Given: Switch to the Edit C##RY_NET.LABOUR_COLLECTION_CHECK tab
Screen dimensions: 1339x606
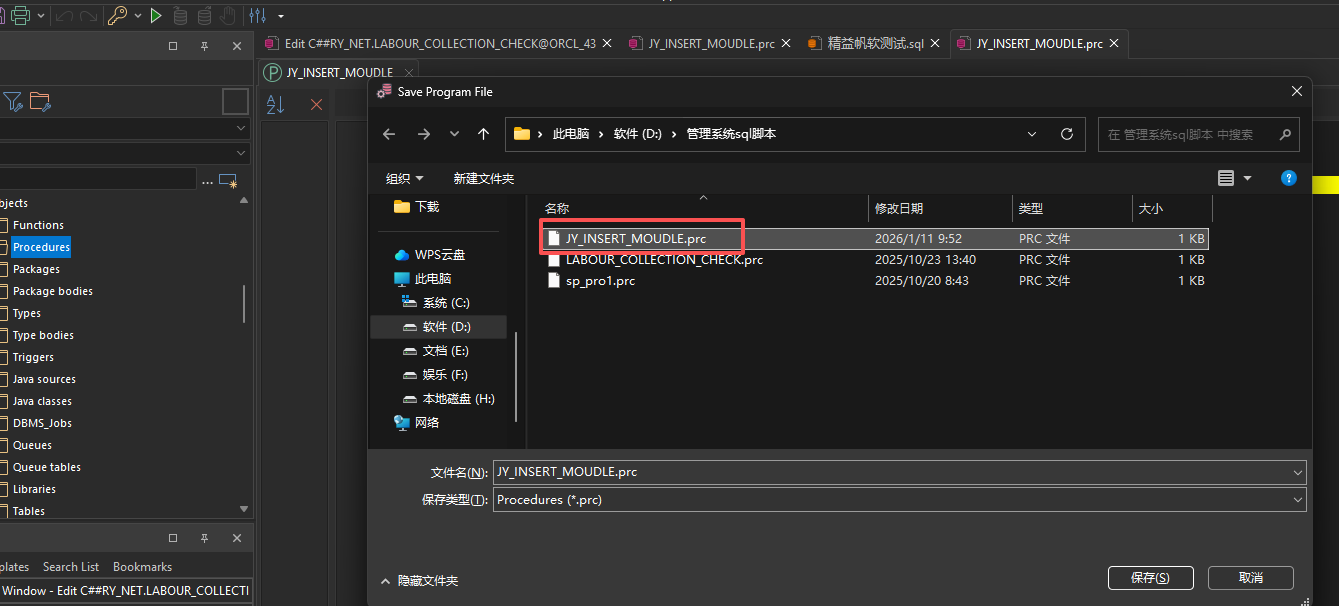Looking at the screenshot, I should (440, 44).
